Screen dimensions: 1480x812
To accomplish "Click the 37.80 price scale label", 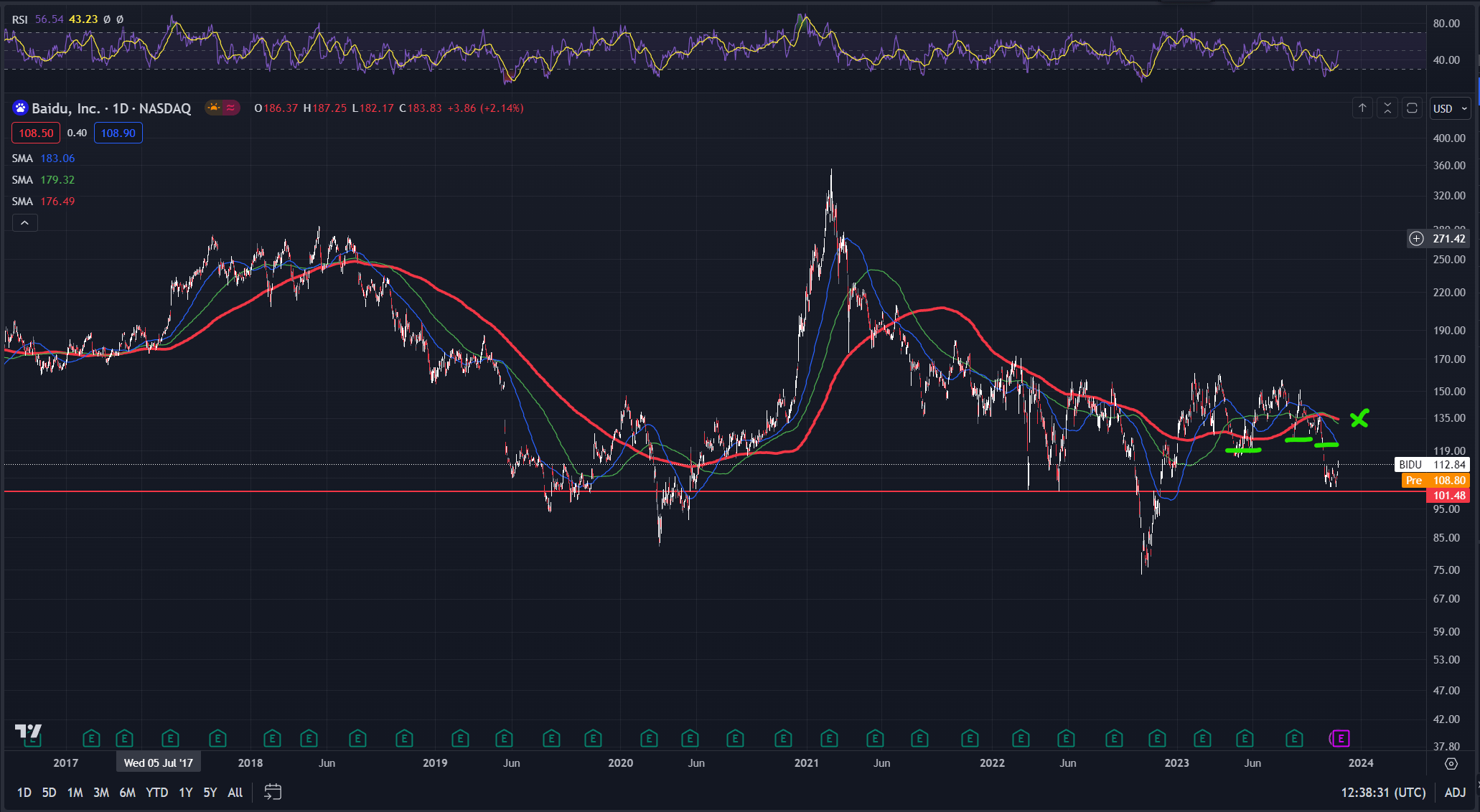I will click(x=1446, y=747).
